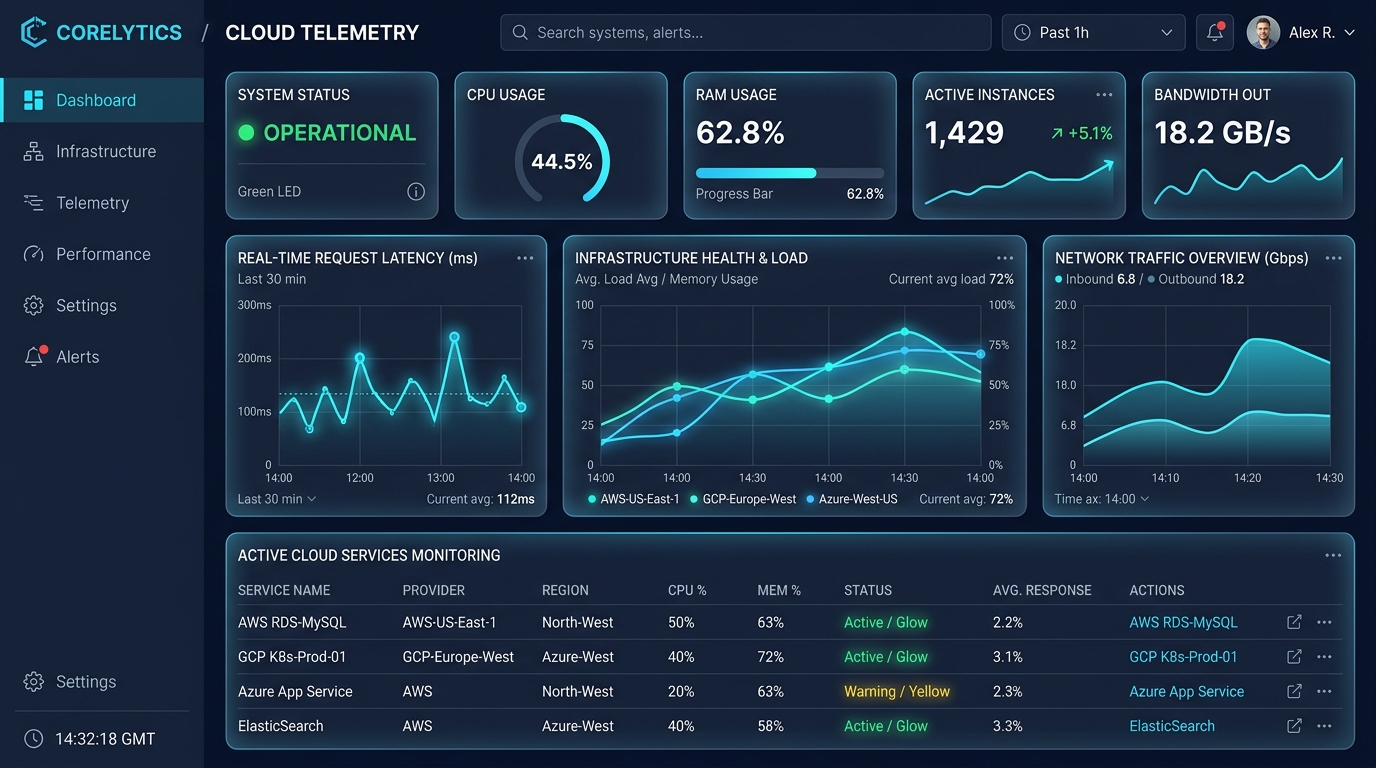The image size is (1376, 768).
Task: Open more actions for GCP K8s-Prod-01 row
Action: (x=1325, y=657)
